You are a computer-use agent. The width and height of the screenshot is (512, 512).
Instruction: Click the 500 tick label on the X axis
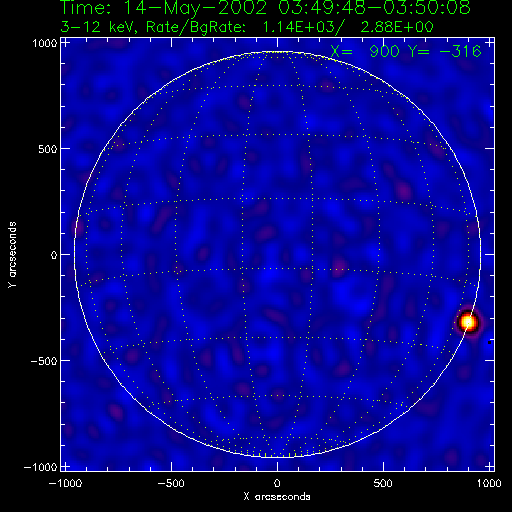[x=383, y=483]
